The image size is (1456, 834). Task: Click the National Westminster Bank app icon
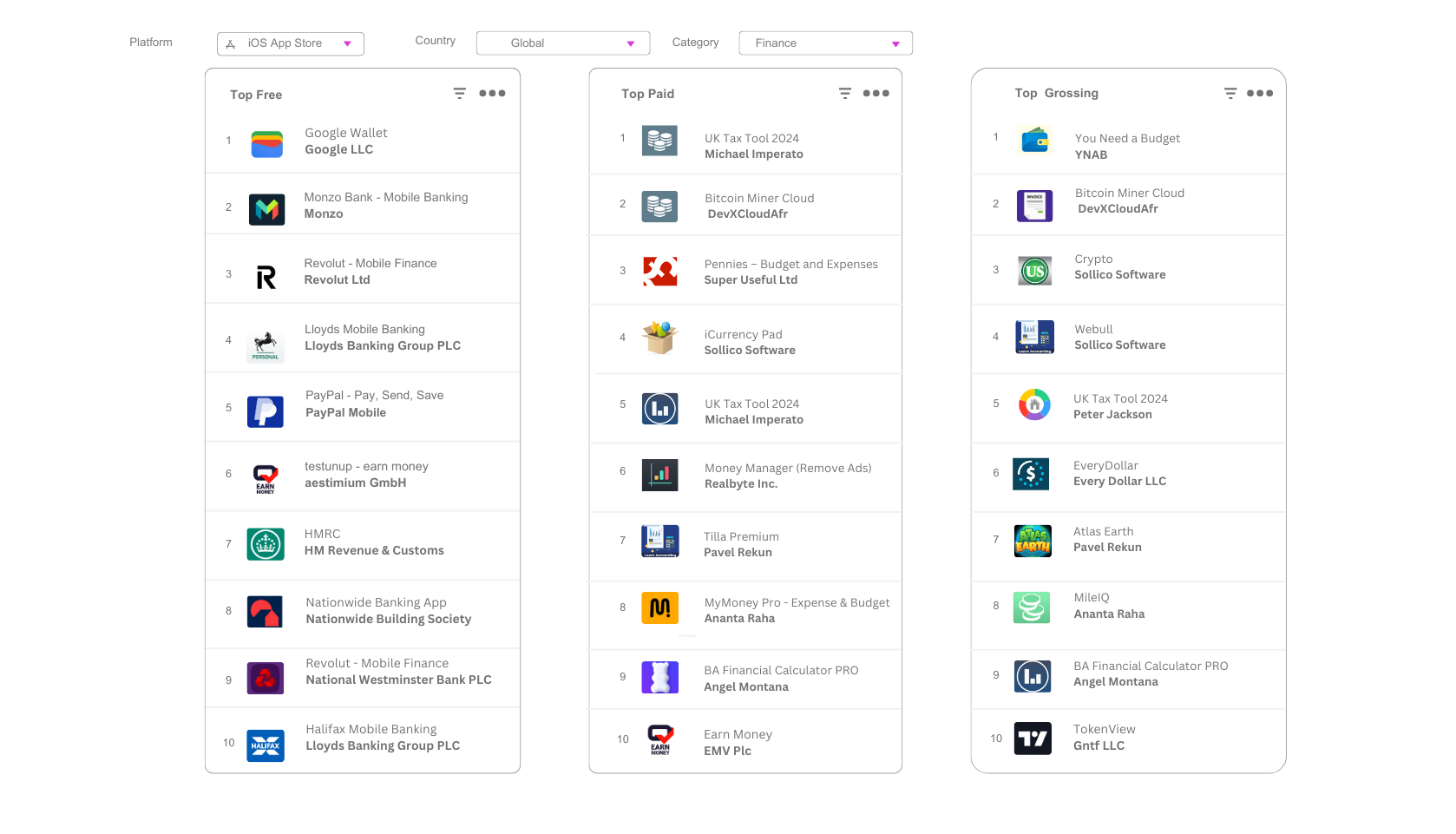[266, 678]
